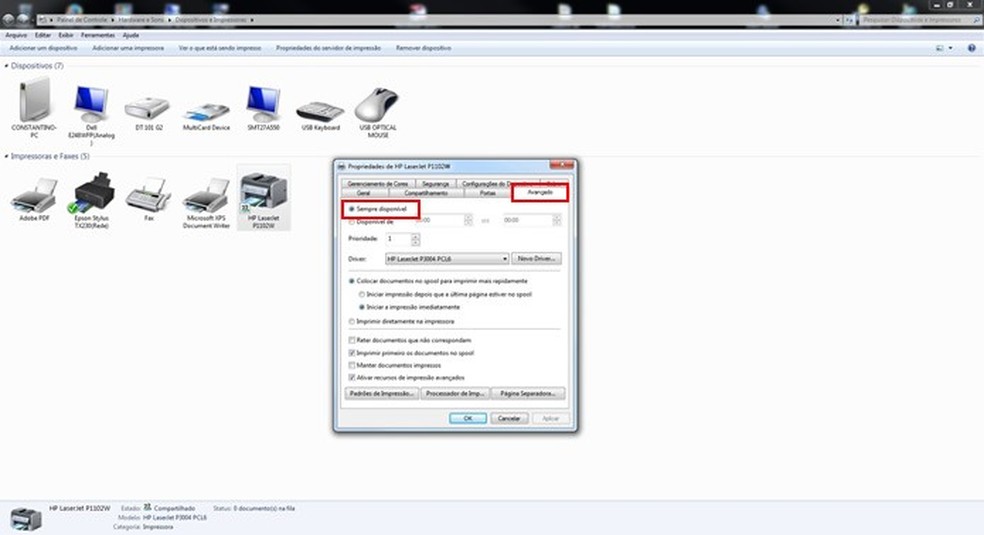Screen dimensions: 984x535
Task: Switch to Gerenciamento de Cores tab
Action: click(x=378, y=184)
